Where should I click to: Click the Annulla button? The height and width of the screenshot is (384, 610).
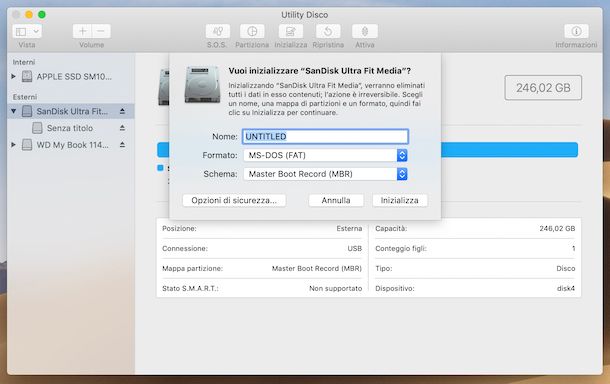pyautogui.click(x=336, y=200)
